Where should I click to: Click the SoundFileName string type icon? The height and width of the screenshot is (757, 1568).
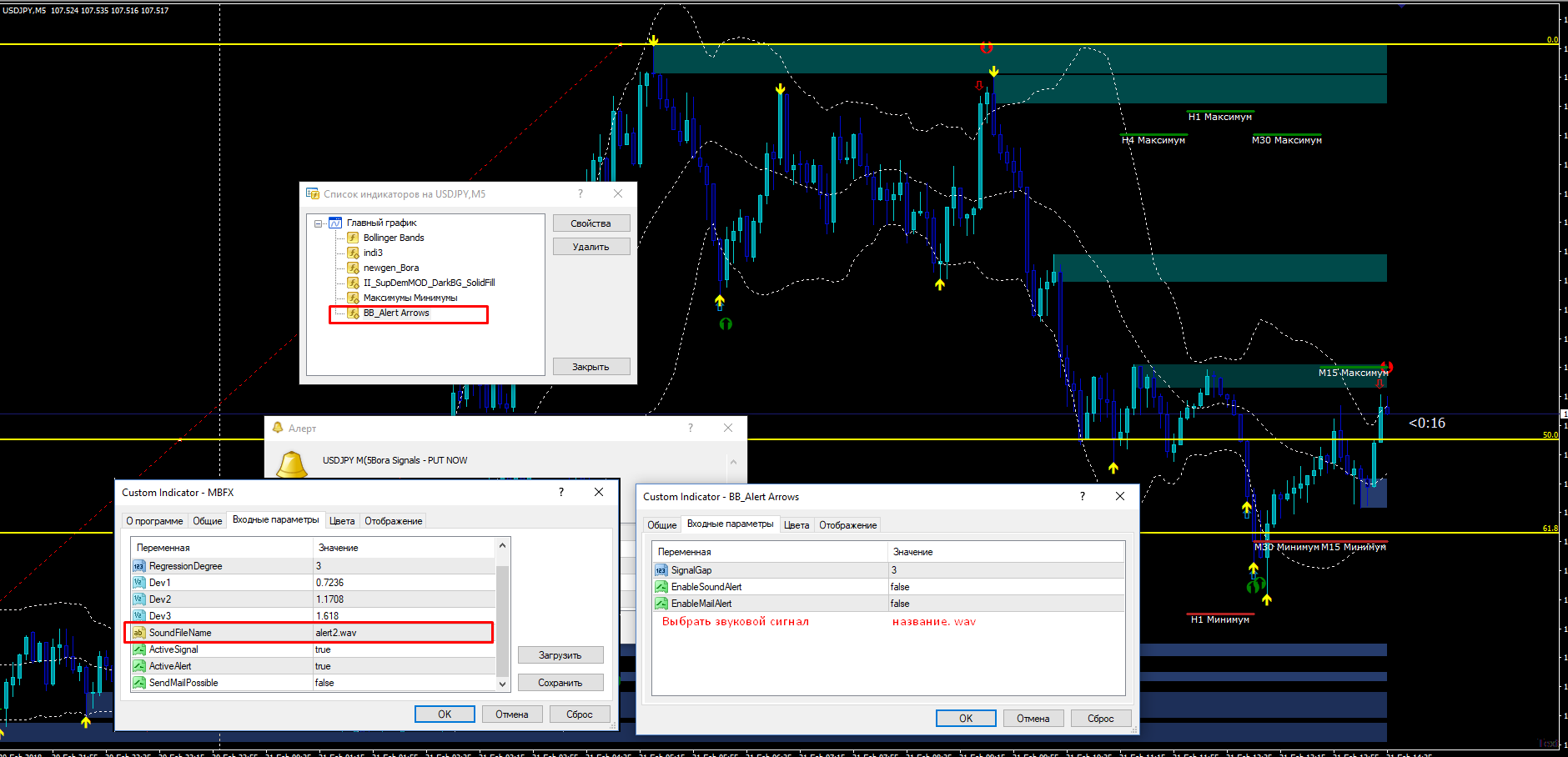coord(139,633)
